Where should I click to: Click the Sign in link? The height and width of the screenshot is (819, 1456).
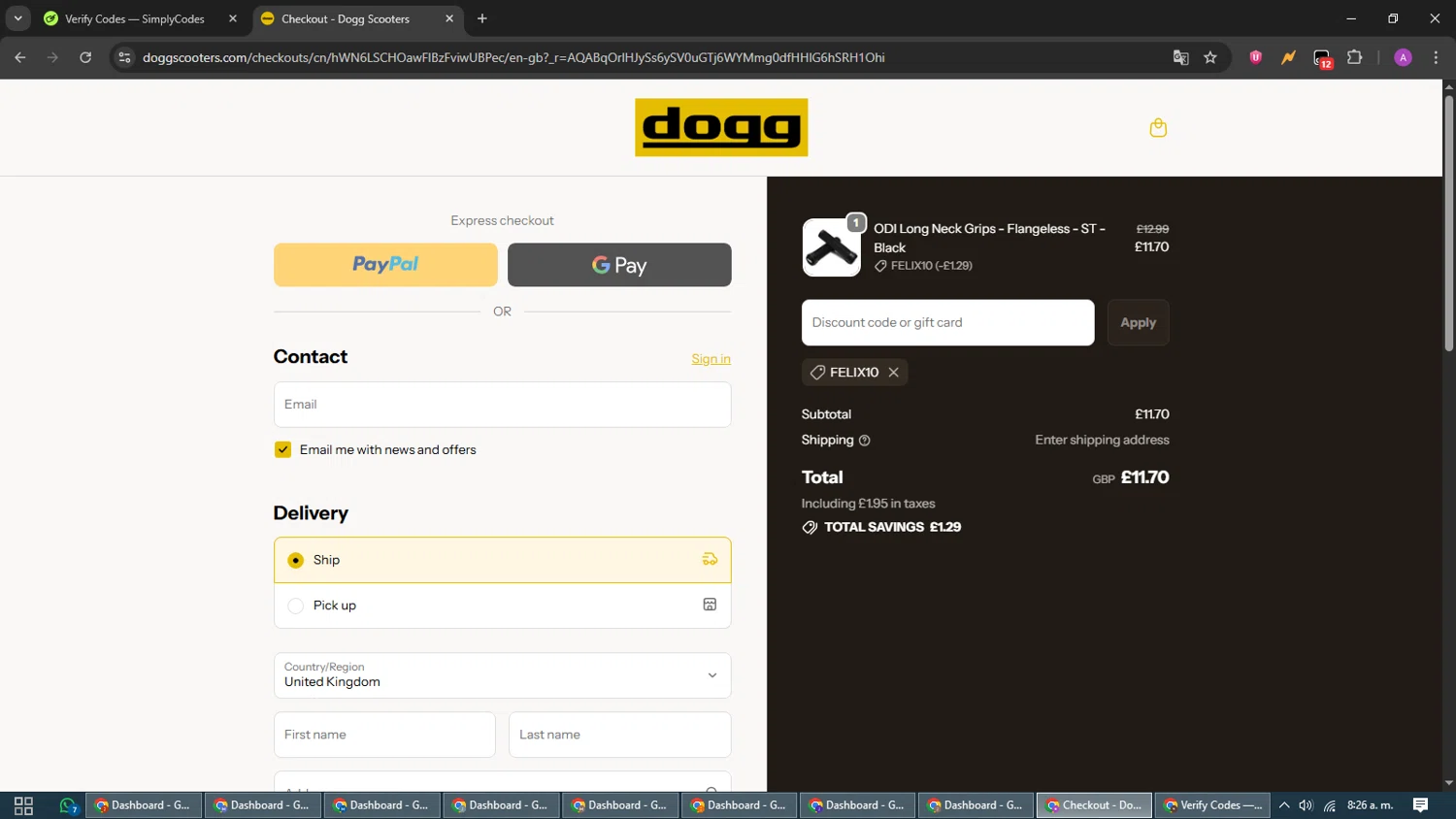(711, 359)
